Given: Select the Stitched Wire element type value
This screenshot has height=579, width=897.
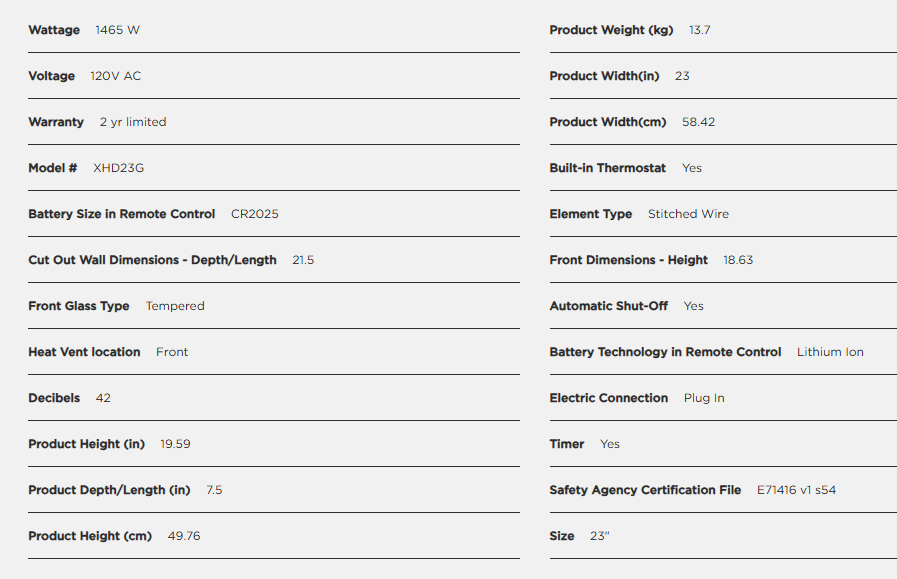Looking at the screenshot, I should coord(688,214).
